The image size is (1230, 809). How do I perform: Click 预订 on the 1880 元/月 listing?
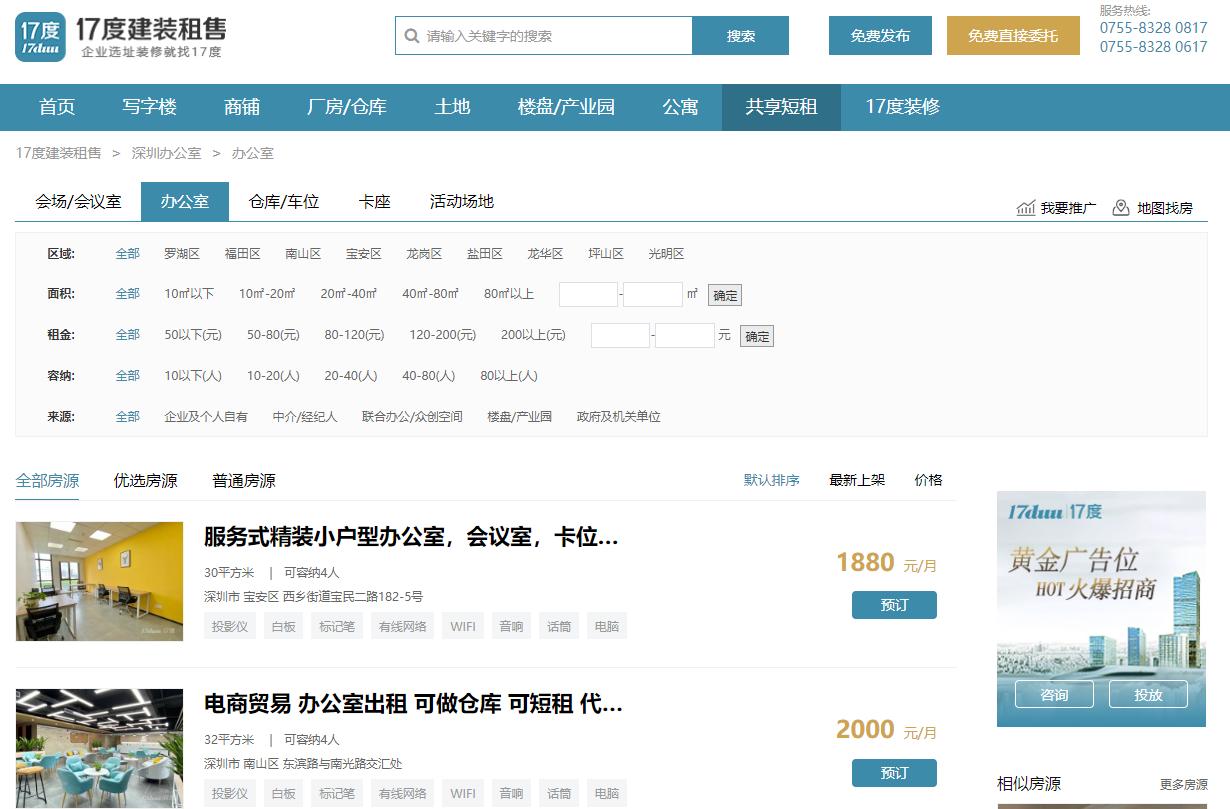click(x=893, y=605)
